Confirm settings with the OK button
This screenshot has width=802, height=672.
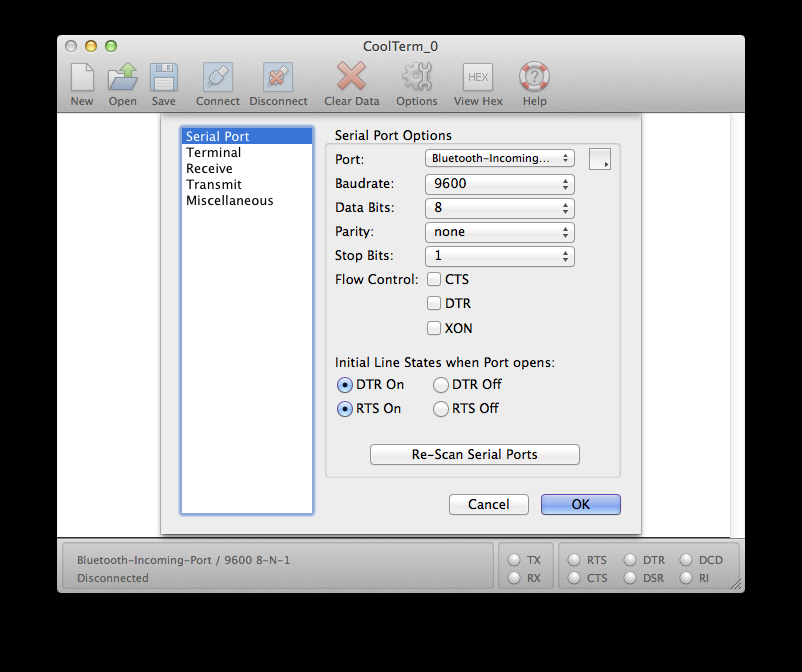(x=580, y=505)
